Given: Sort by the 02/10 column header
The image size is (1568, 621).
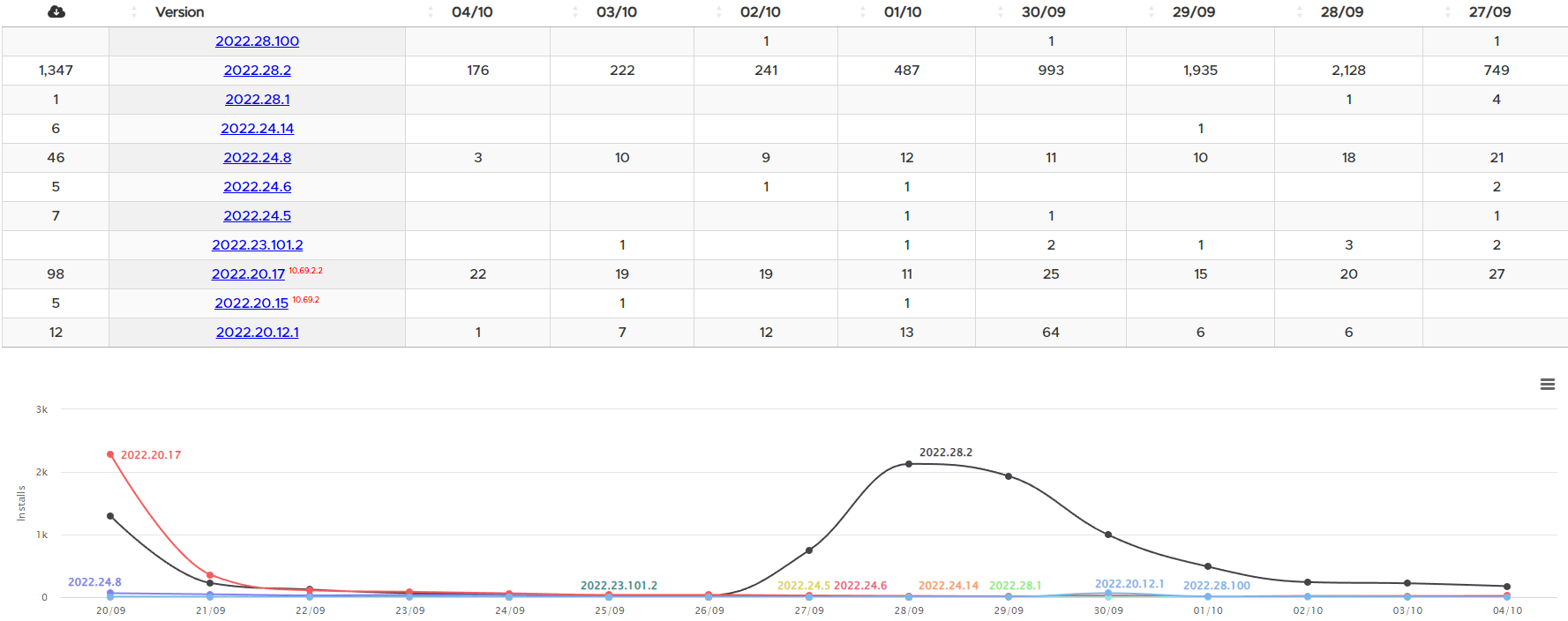Looking at the screenshot, I should [761, 12].
